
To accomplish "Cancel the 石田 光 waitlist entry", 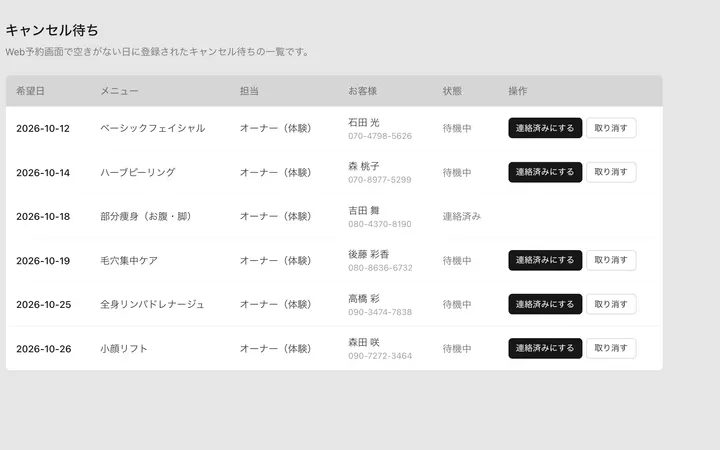I will pos(611,128).
